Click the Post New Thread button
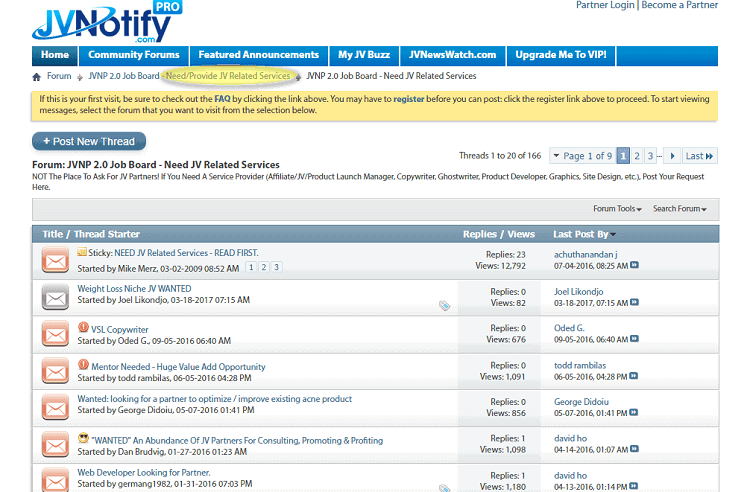Image resolution: width=750 pixels, height=492 pixels. point(89,142)
